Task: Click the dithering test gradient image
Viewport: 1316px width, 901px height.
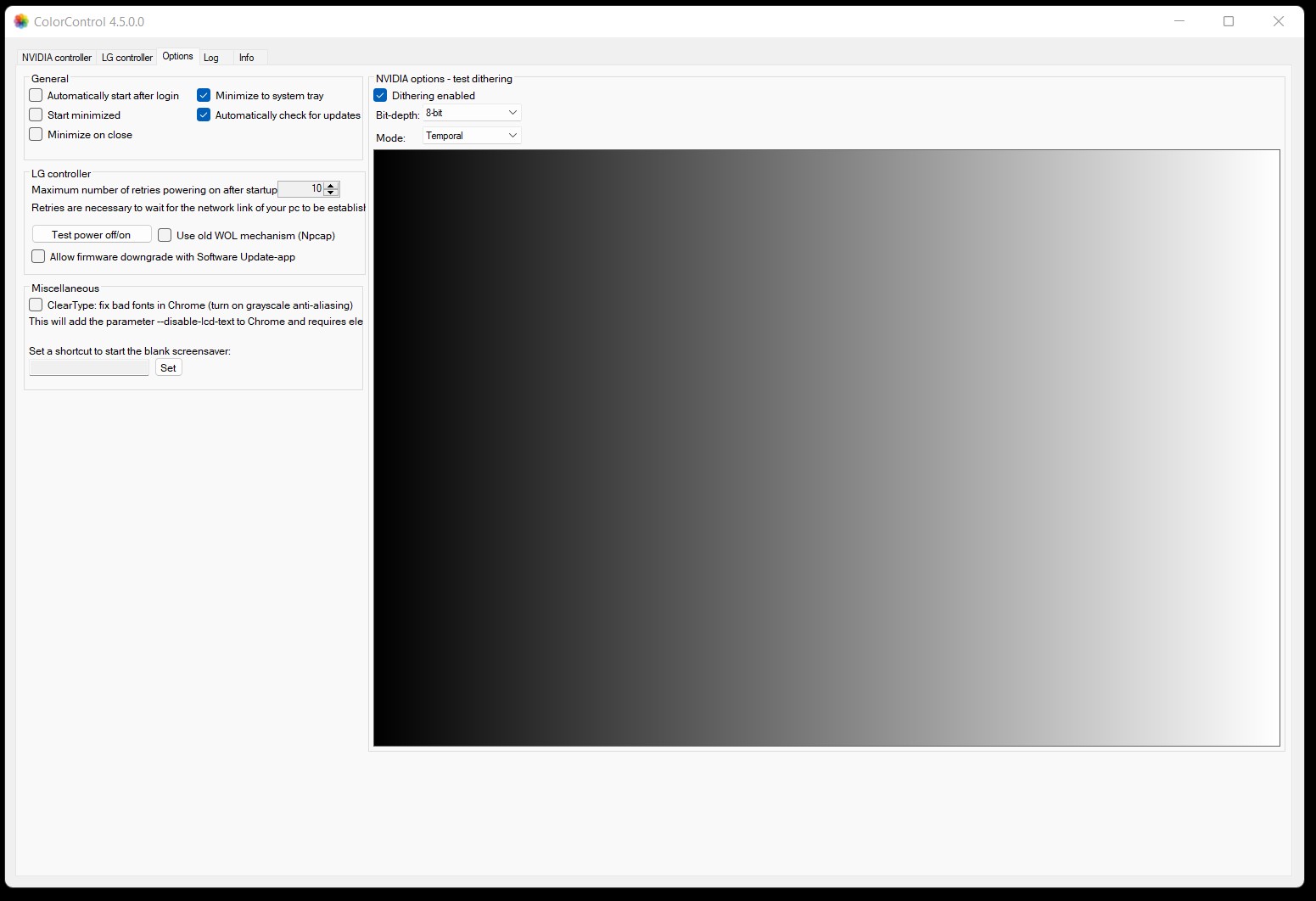Action: pyautogui.click(x=826, y=448)
